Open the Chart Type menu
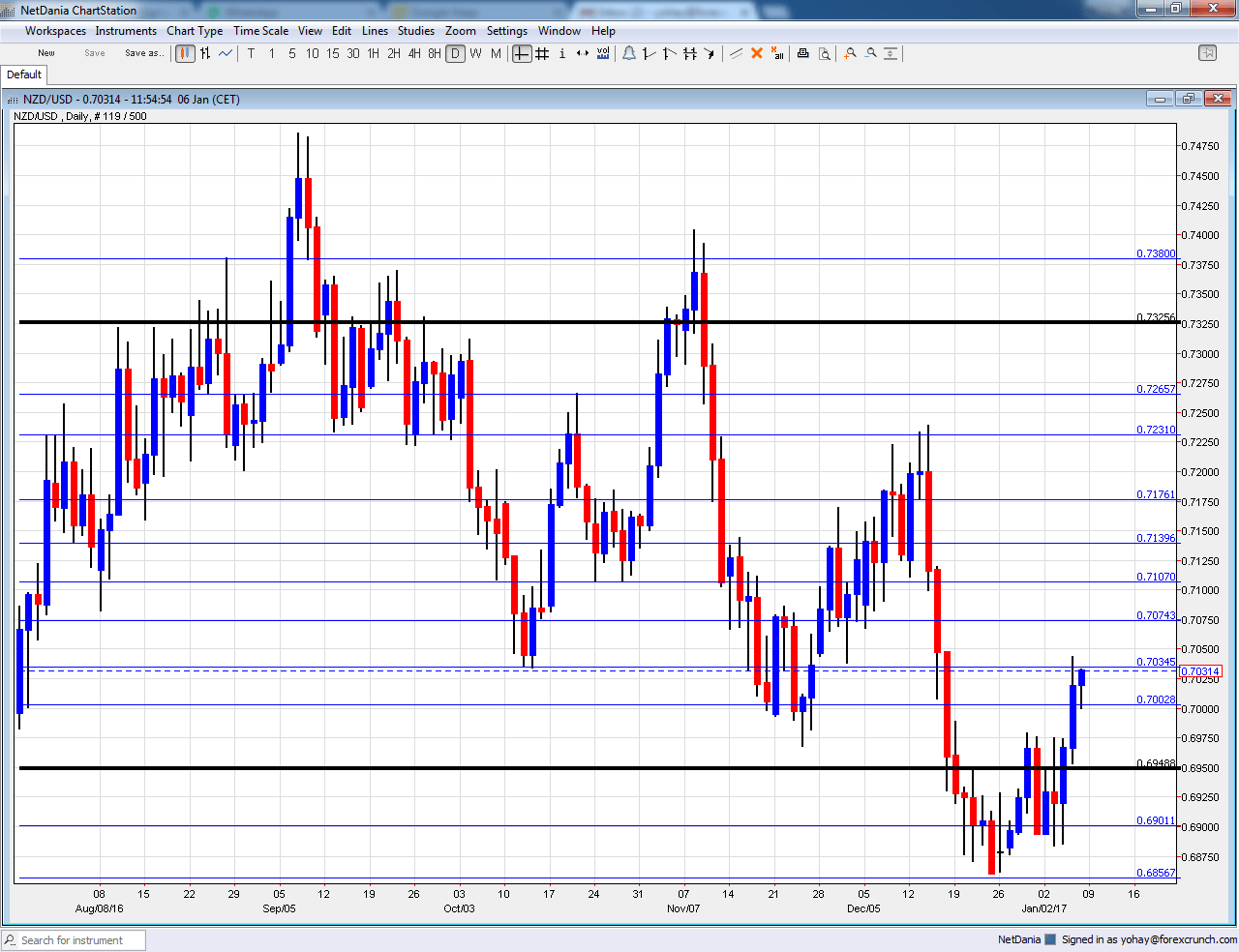This screenshot has height=952, width=1239. click(195, 31)
